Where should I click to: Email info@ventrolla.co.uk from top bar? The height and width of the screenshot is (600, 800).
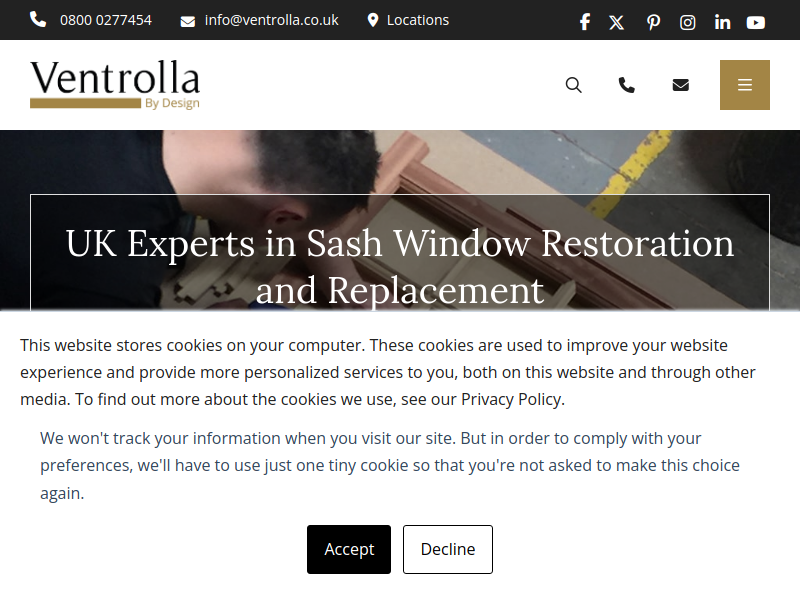271,20
